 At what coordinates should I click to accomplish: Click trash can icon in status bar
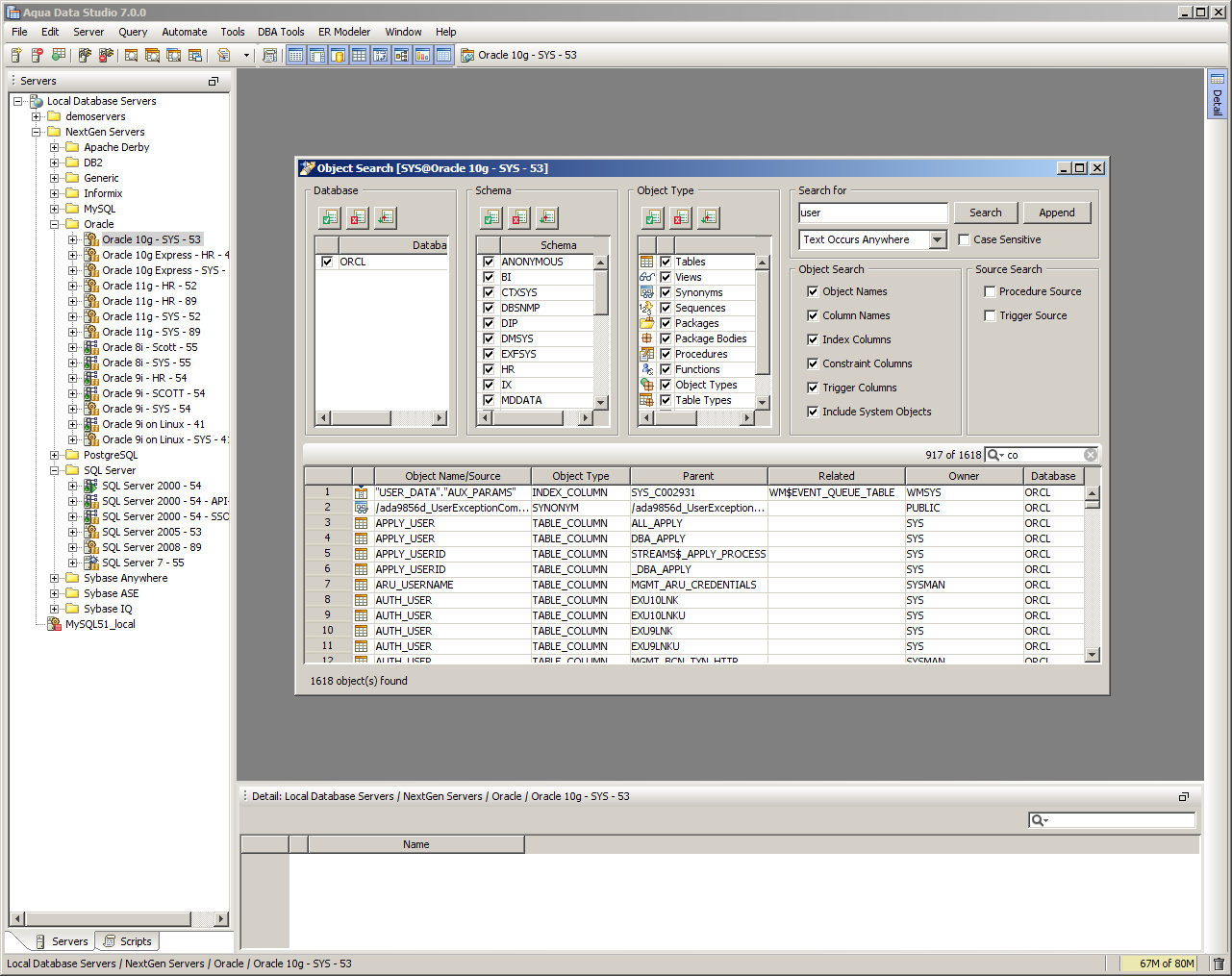coord(1219,963)
